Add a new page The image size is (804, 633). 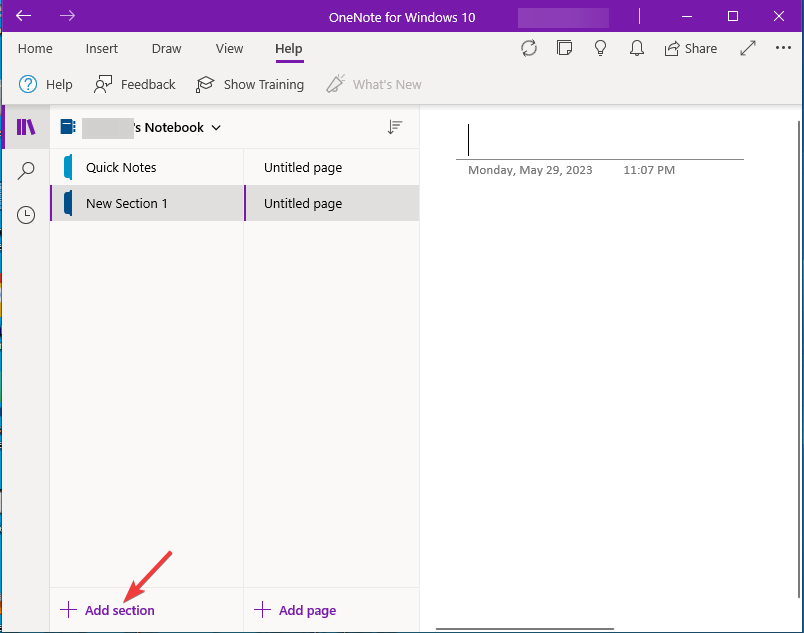pyautogui.click(x=295, y=610)
